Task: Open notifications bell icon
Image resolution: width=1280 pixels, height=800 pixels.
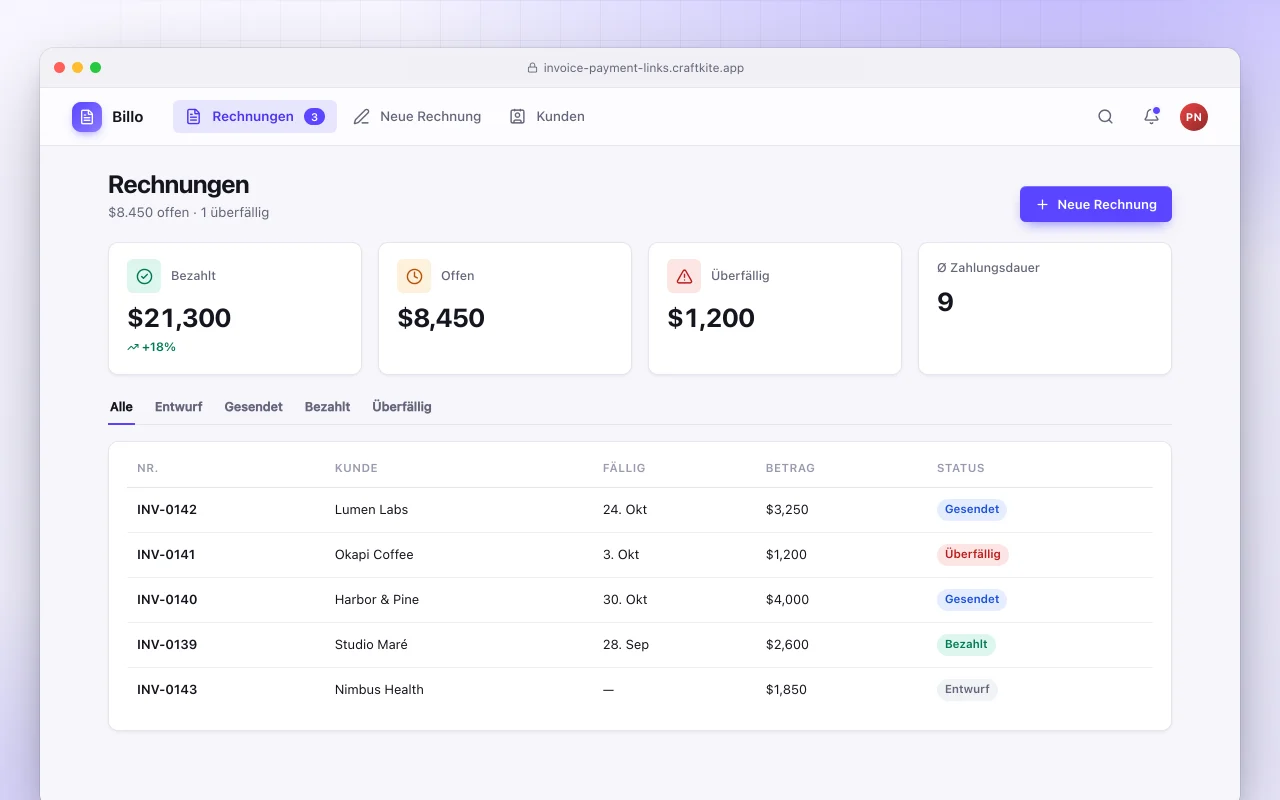Action: click(1151, 117)
